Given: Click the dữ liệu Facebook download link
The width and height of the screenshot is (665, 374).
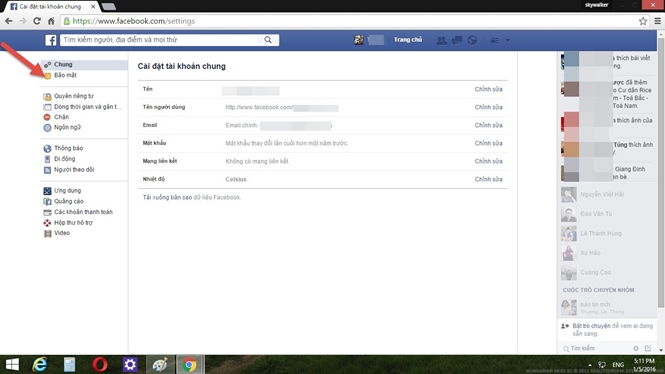Looking at the screenshot, I should click(x=217, y=198).
